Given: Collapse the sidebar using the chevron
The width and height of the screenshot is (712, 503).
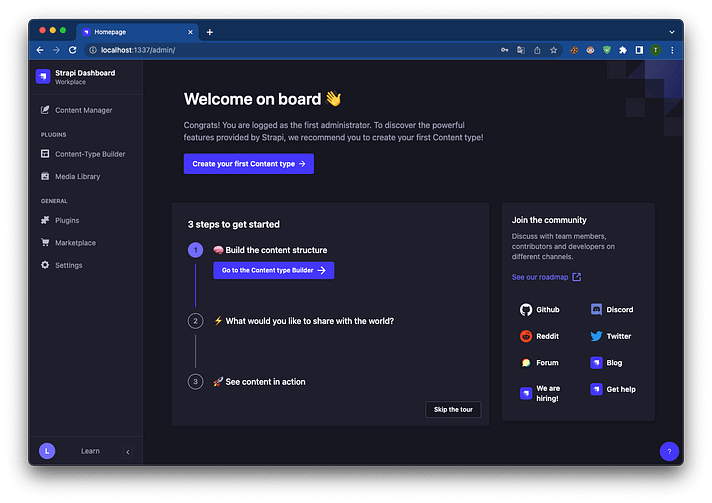Looking at the screenshot, I should (x=128, y=452).
